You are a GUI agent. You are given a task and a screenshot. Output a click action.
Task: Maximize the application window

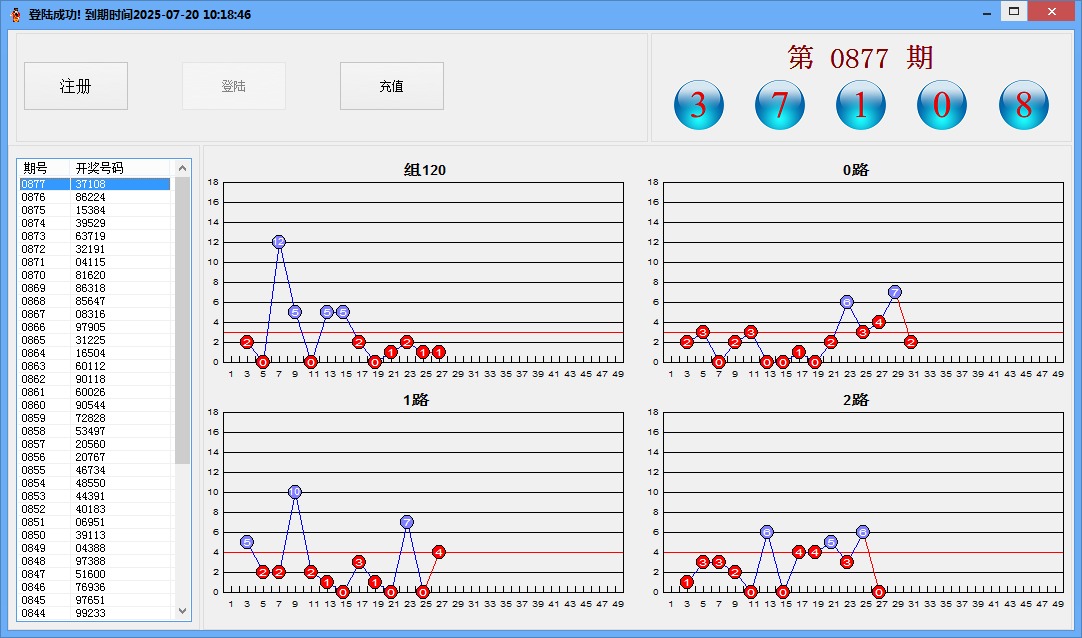pos(1014,11)
